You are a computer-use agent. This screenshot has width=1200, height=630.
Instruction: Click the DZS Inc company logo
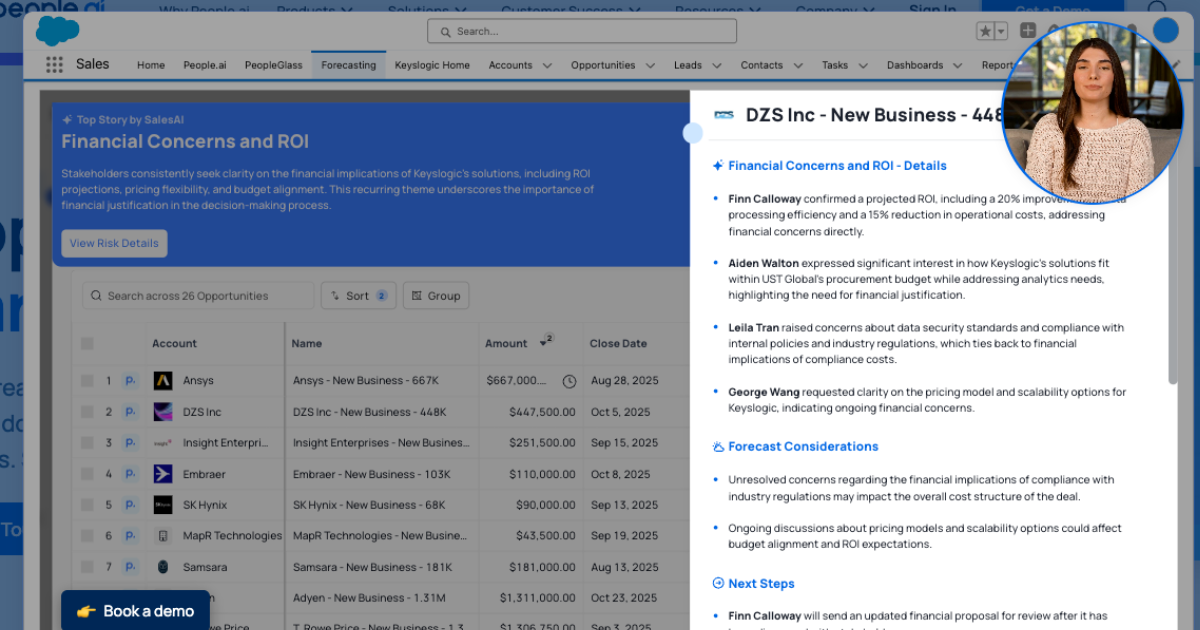[x=163, y=411]
